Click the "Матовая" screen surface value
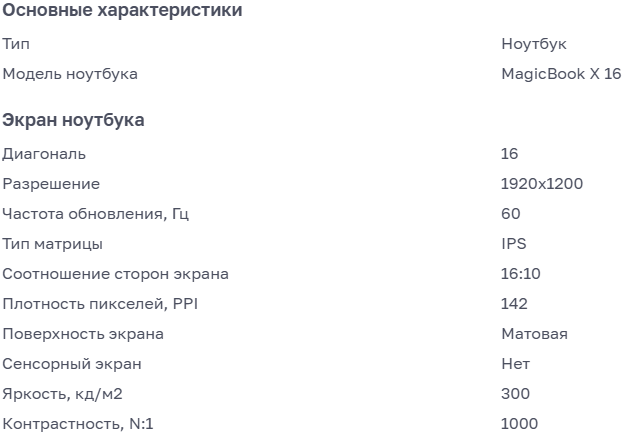Viewport: 629px width, 440px height. click(x=534, y=334)
